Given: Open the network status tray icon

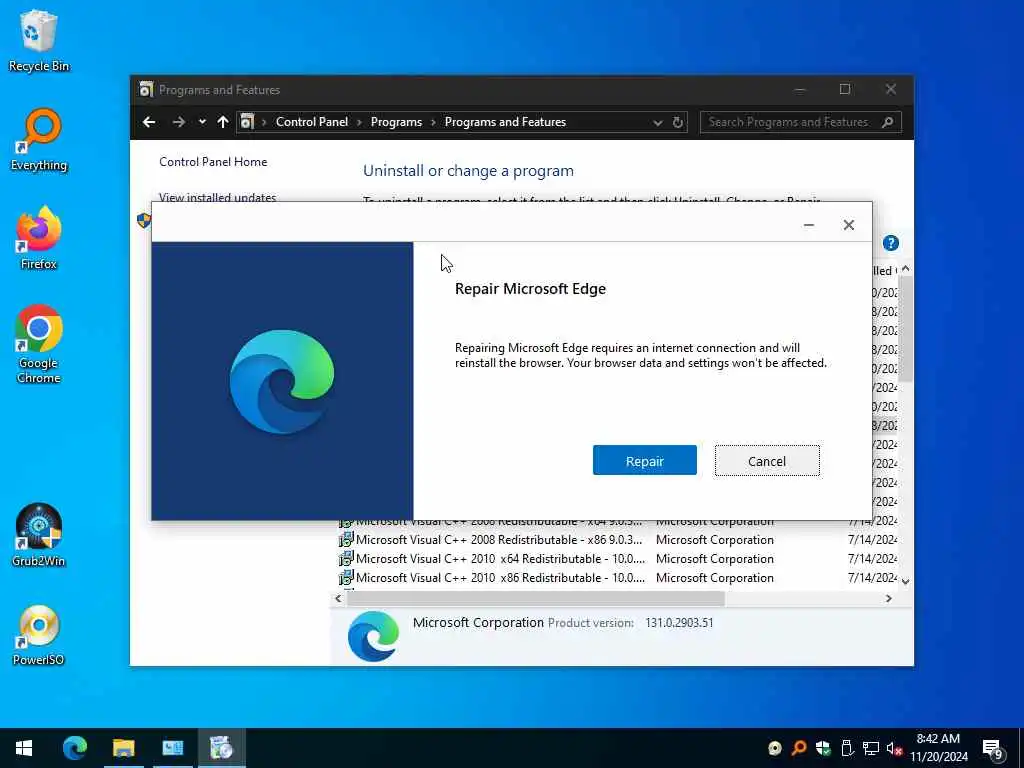Looking at the screenshot, I should [871, 748].
